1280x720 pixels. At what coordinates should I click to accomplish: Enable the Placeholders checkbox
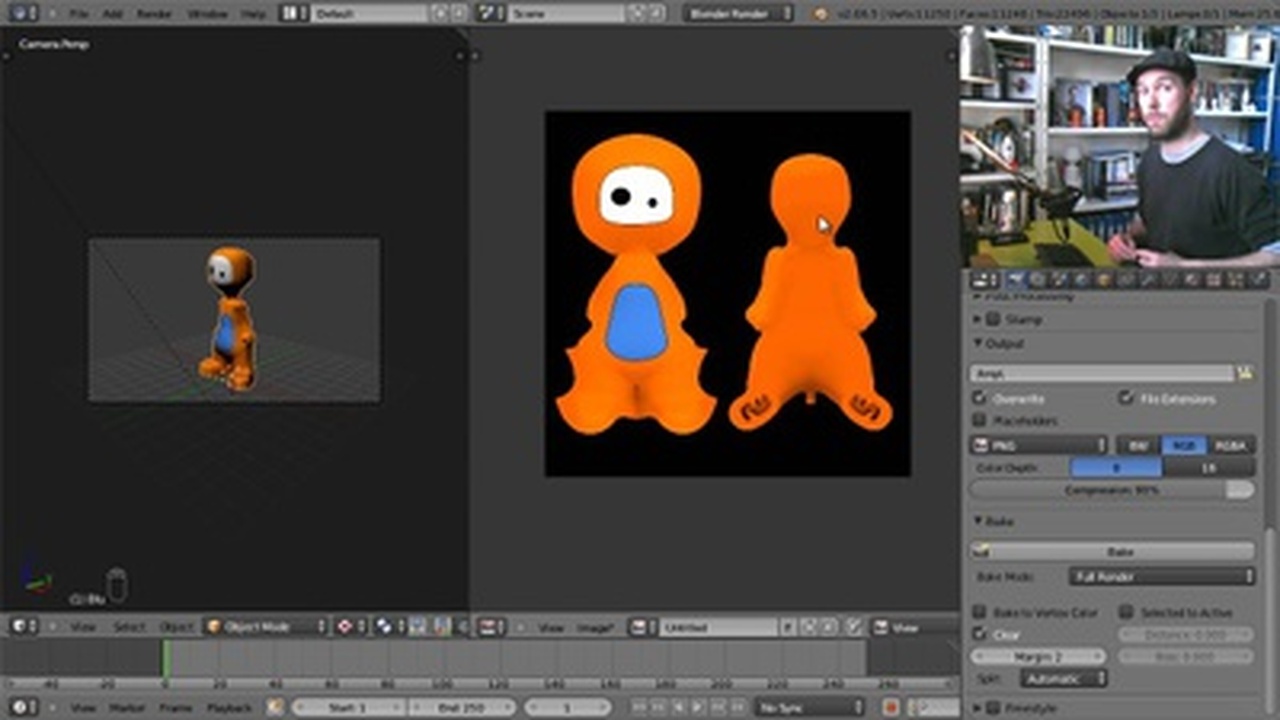(980, 421)
